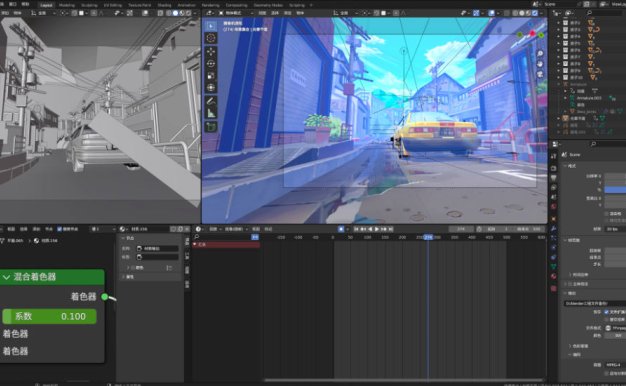
Task: Select the Move tool in viewport toolbar
Action: [211, 51]
